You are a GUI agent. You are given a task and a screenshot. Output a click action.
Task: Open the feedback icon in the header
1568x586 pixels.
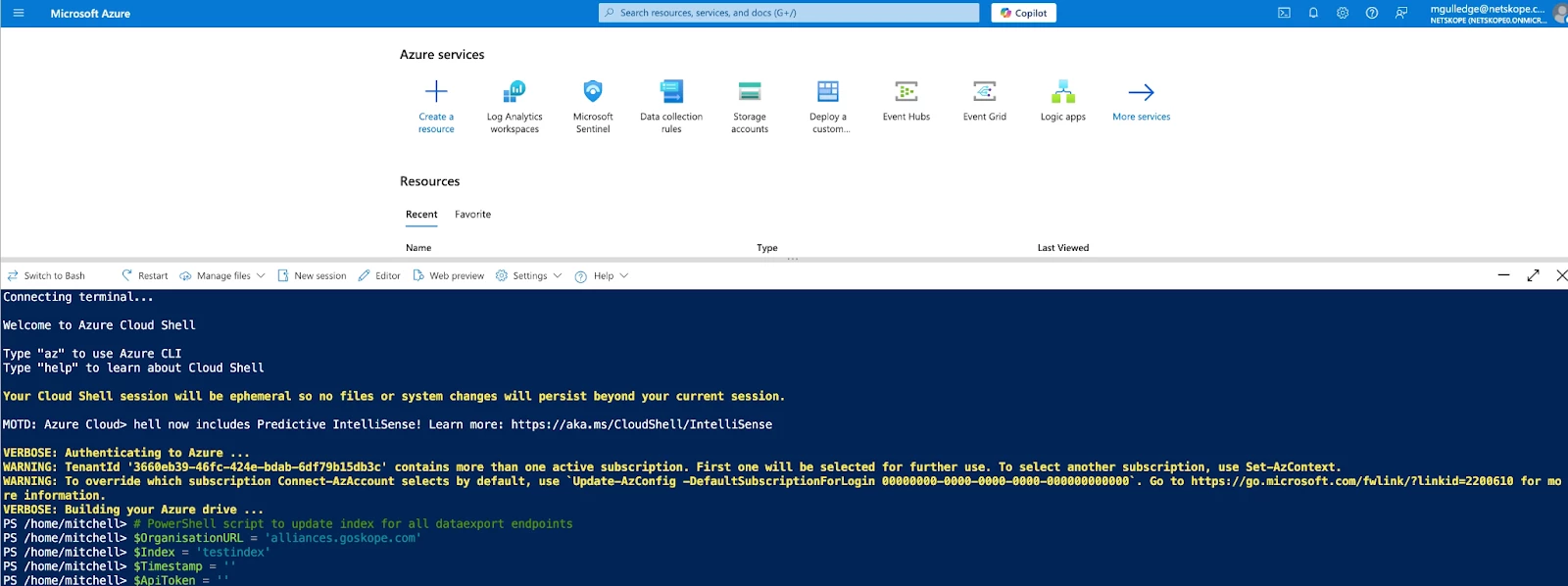pyautogui.click(x=1401, y=13)
